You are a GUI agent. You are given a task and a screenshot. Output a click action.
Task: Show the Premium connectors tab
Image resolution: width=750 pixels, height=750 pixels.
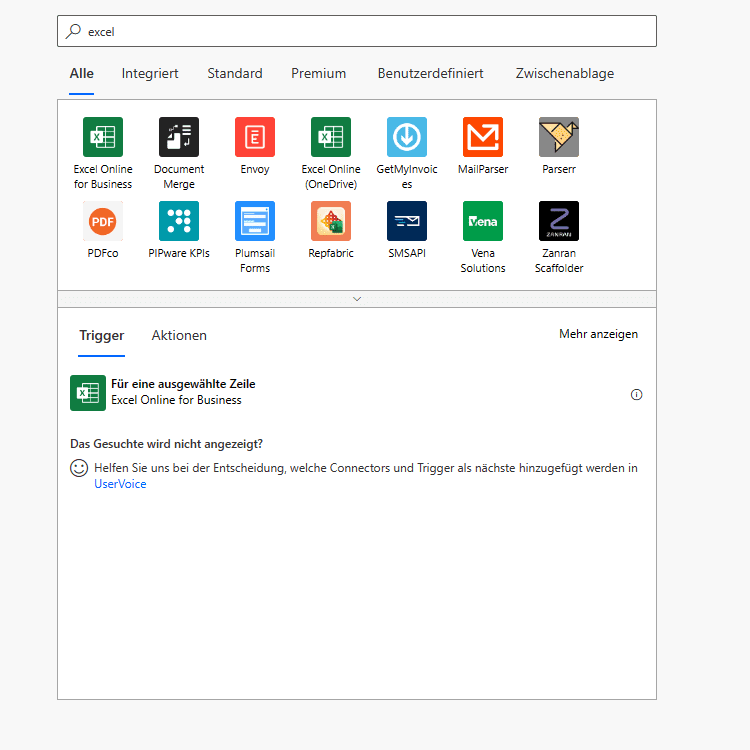coord(319,74)
